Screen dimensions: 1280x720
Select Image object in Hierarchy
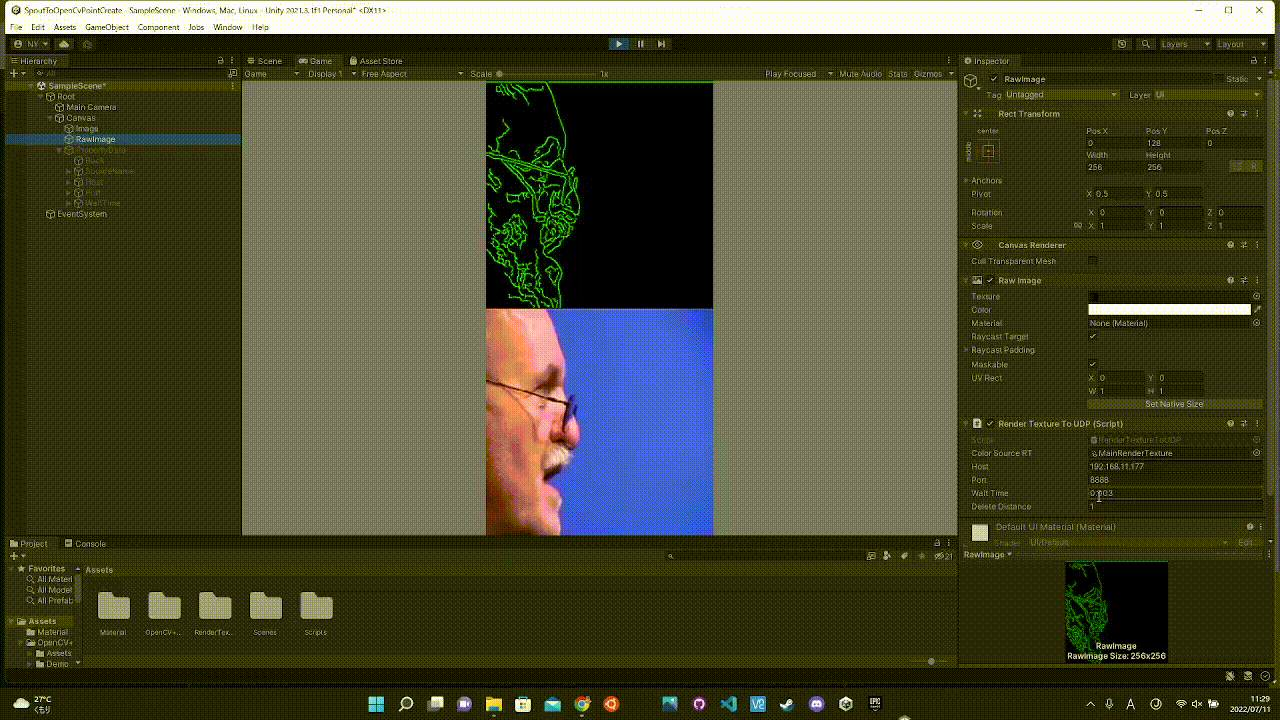(x=87, y=129)
